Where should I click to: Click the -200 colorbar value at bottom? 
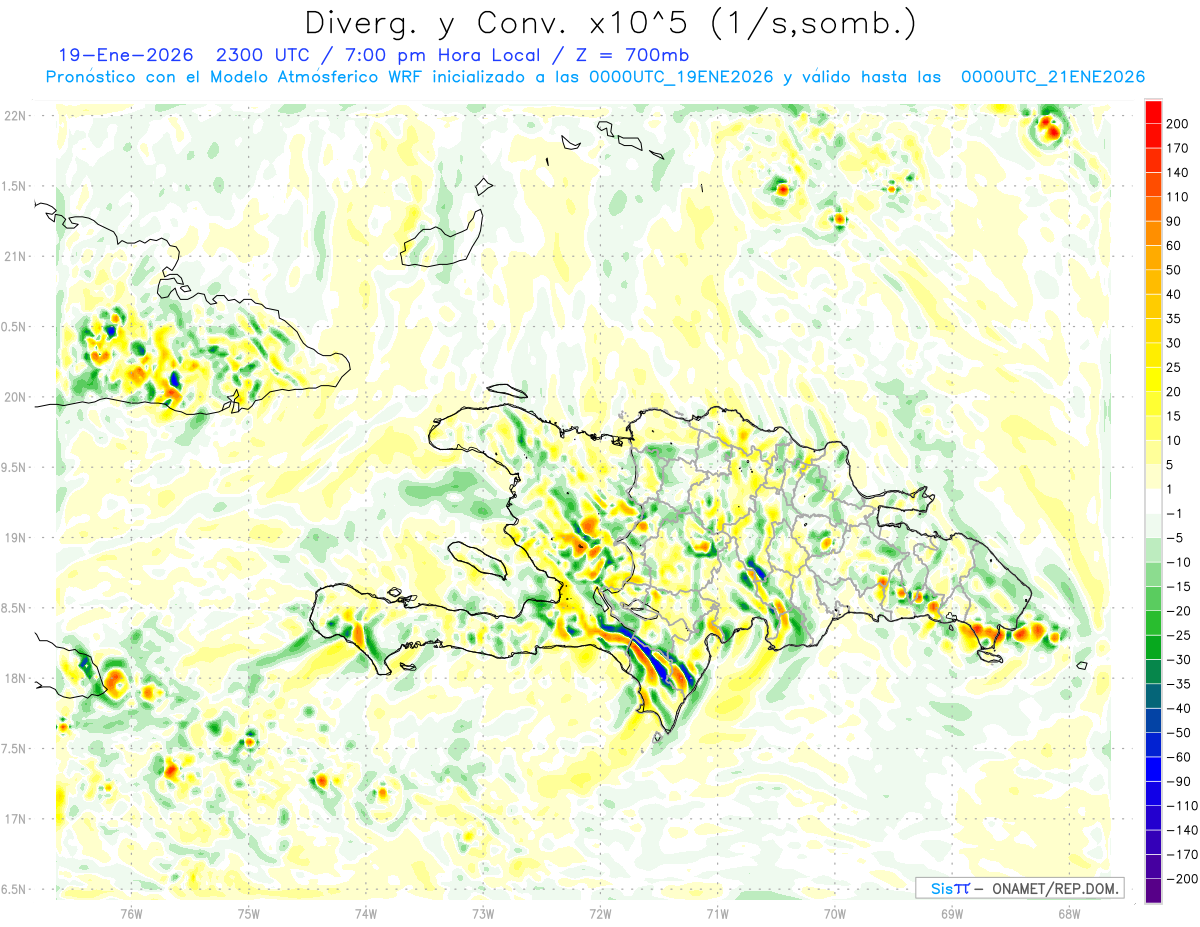click(1183, 879)
